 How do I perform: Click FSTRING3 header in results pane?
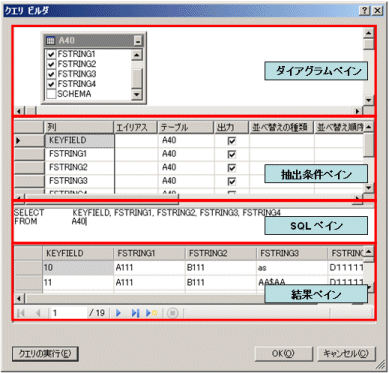pos(292,253)
